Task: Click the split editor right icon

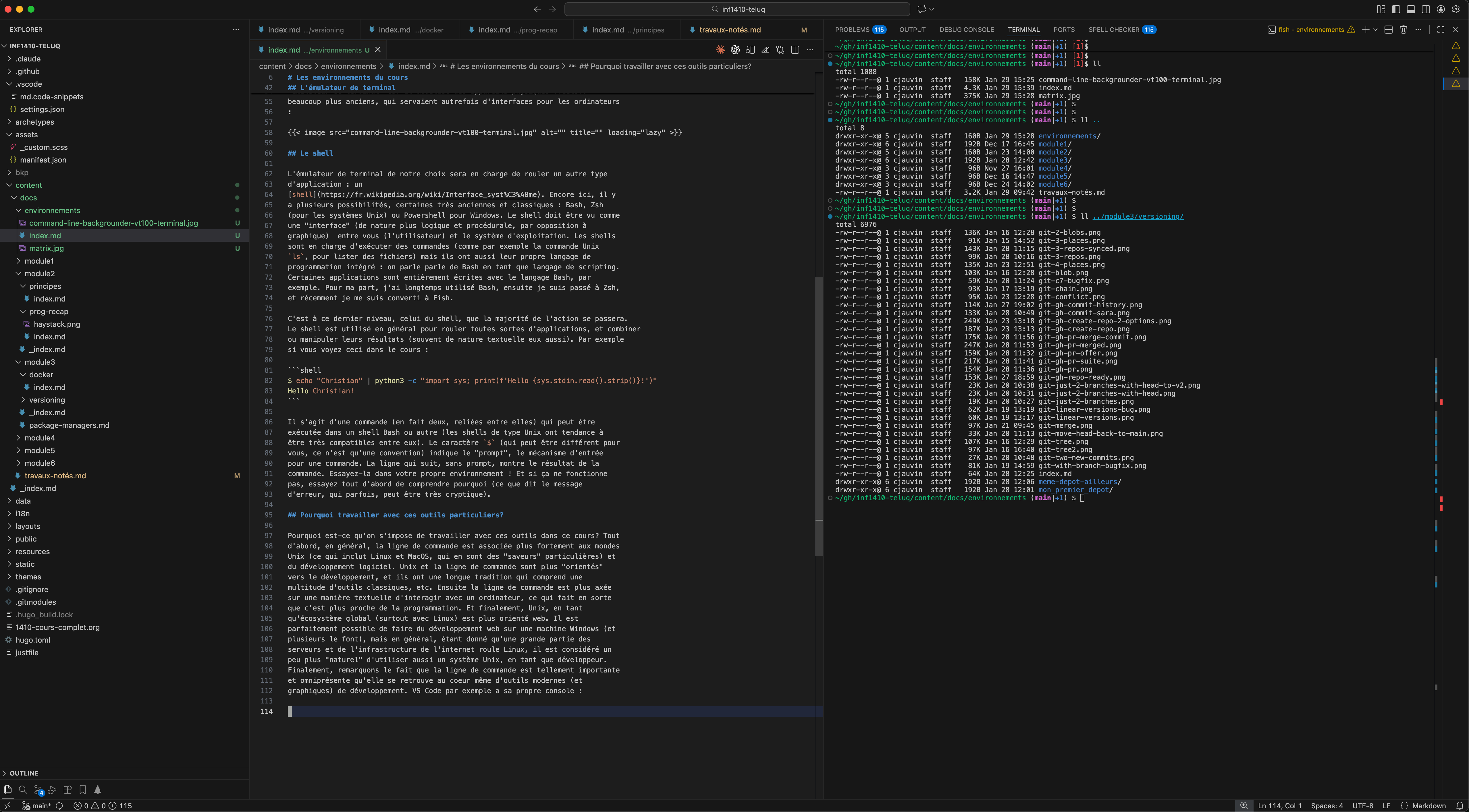Action: pos(795,50)
